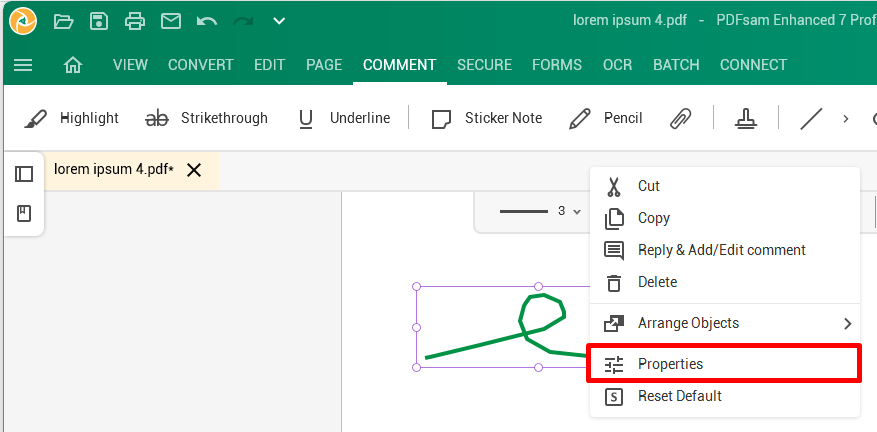Select the Underline tool
Screen dimensions: 877x432
pyautogui.click(x=344, y=118)
